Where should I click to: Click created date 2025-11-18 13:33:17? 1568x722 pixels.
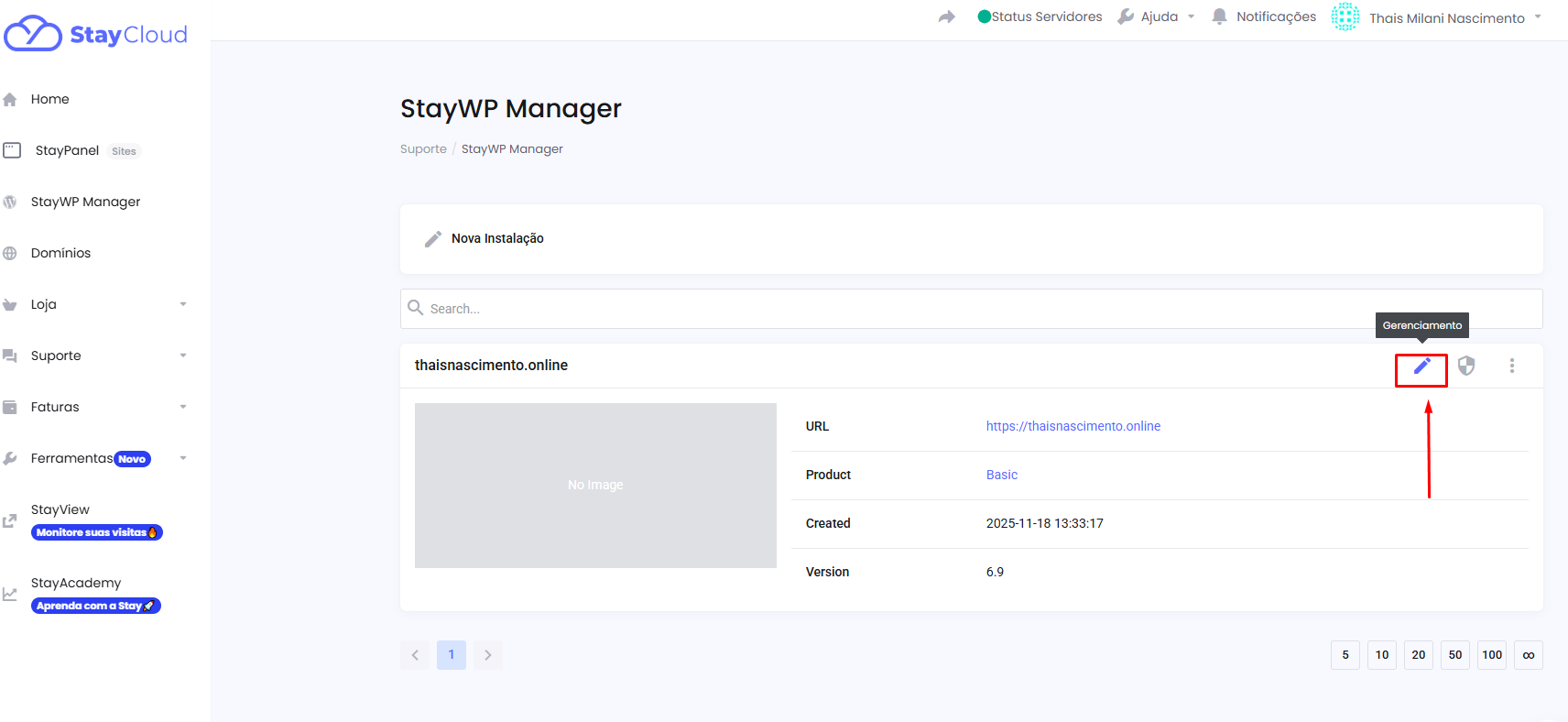(x=1045, y=523)
